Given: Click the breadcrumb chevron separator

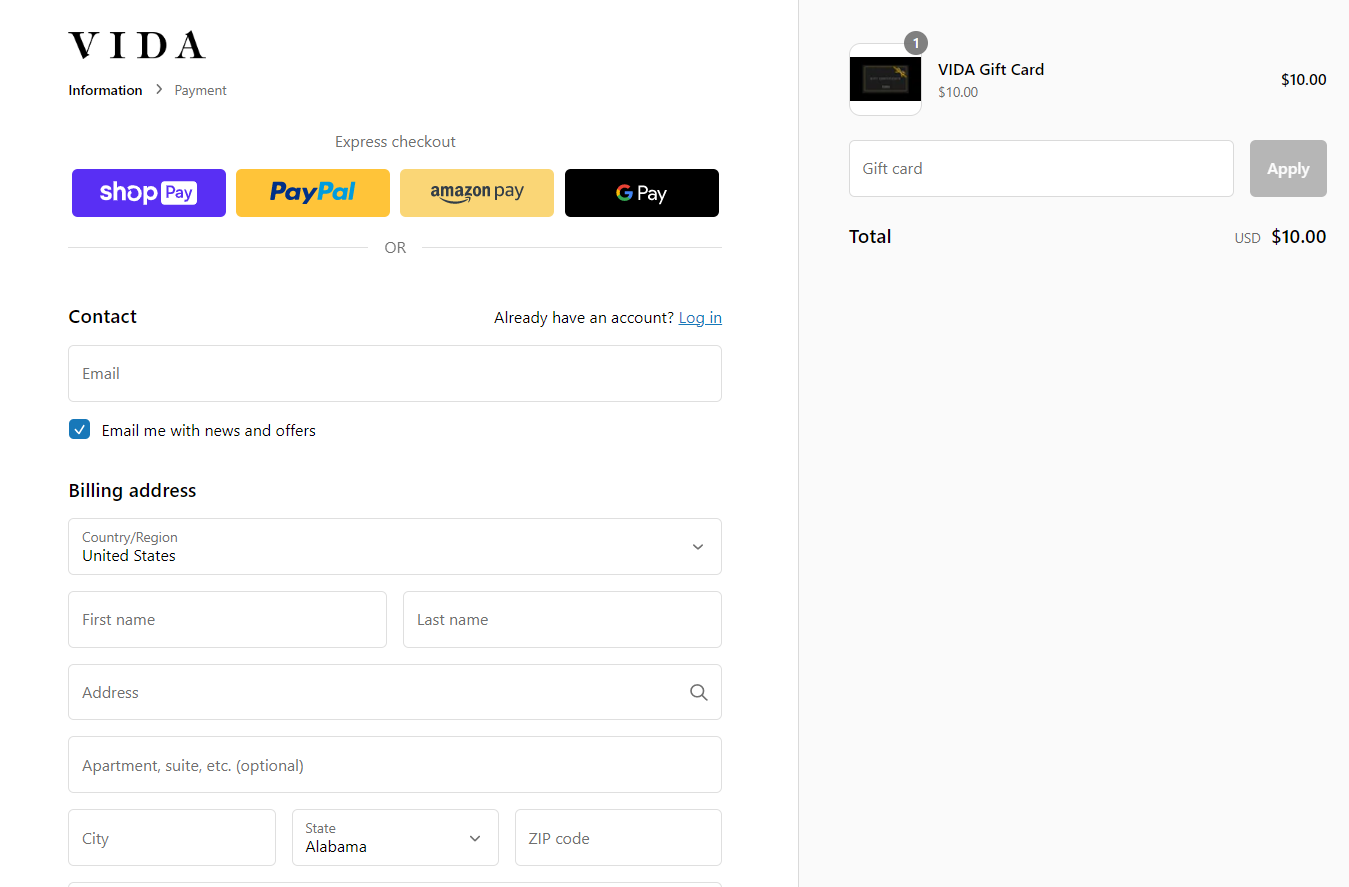Looking at the screenshot, I should click(x=159, y=90).
